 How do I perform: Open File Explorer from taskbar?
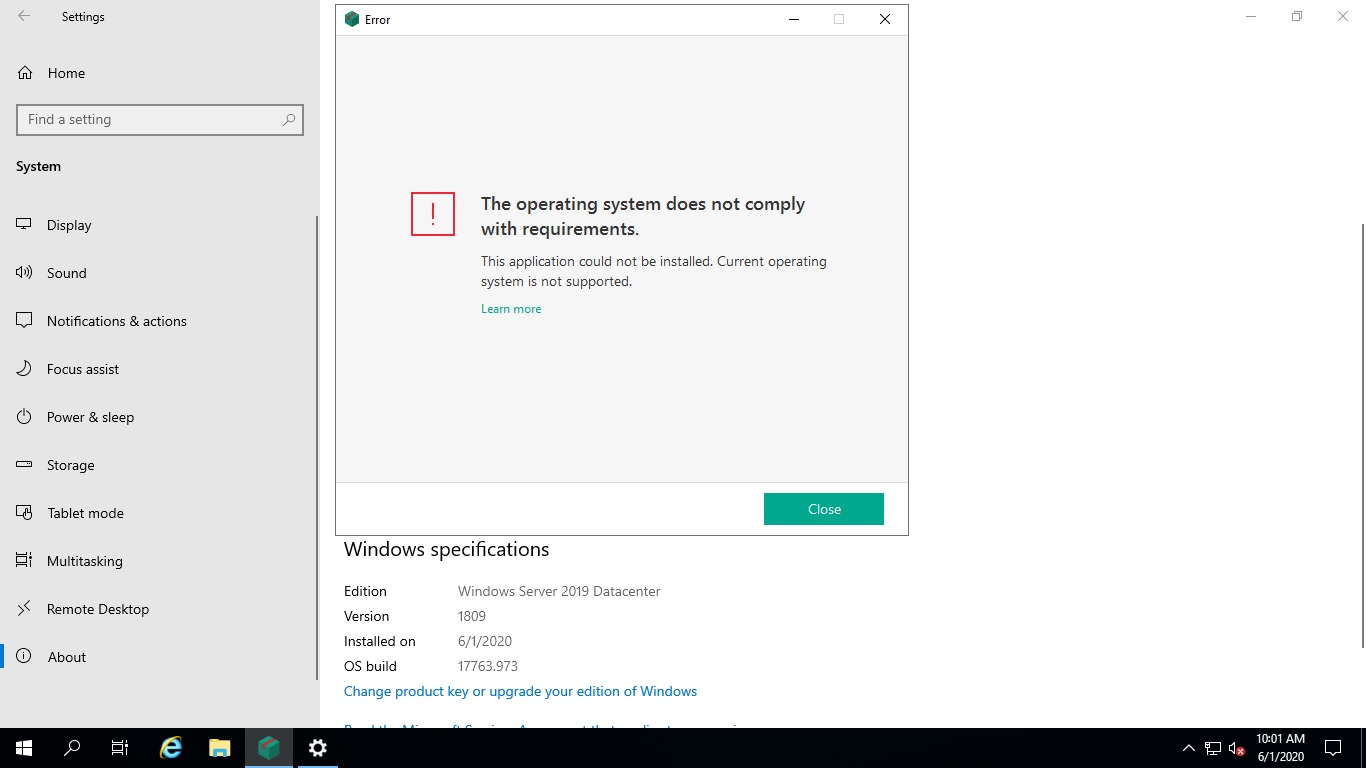click(220, 747)
